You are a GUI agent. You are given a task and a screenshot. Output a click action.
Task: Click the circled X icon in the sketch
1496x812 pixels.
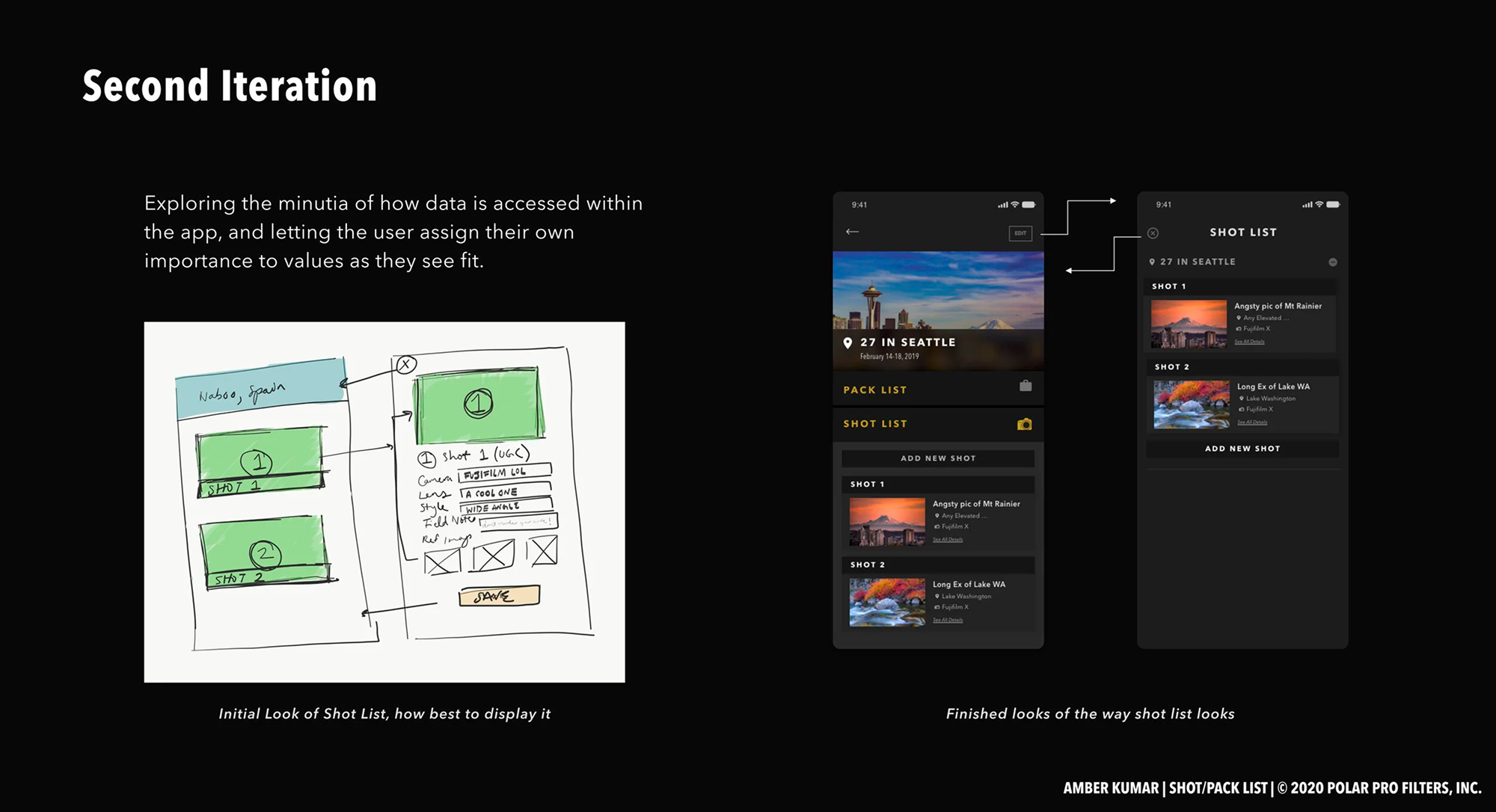pyautogui.click(x=405, y=365)
